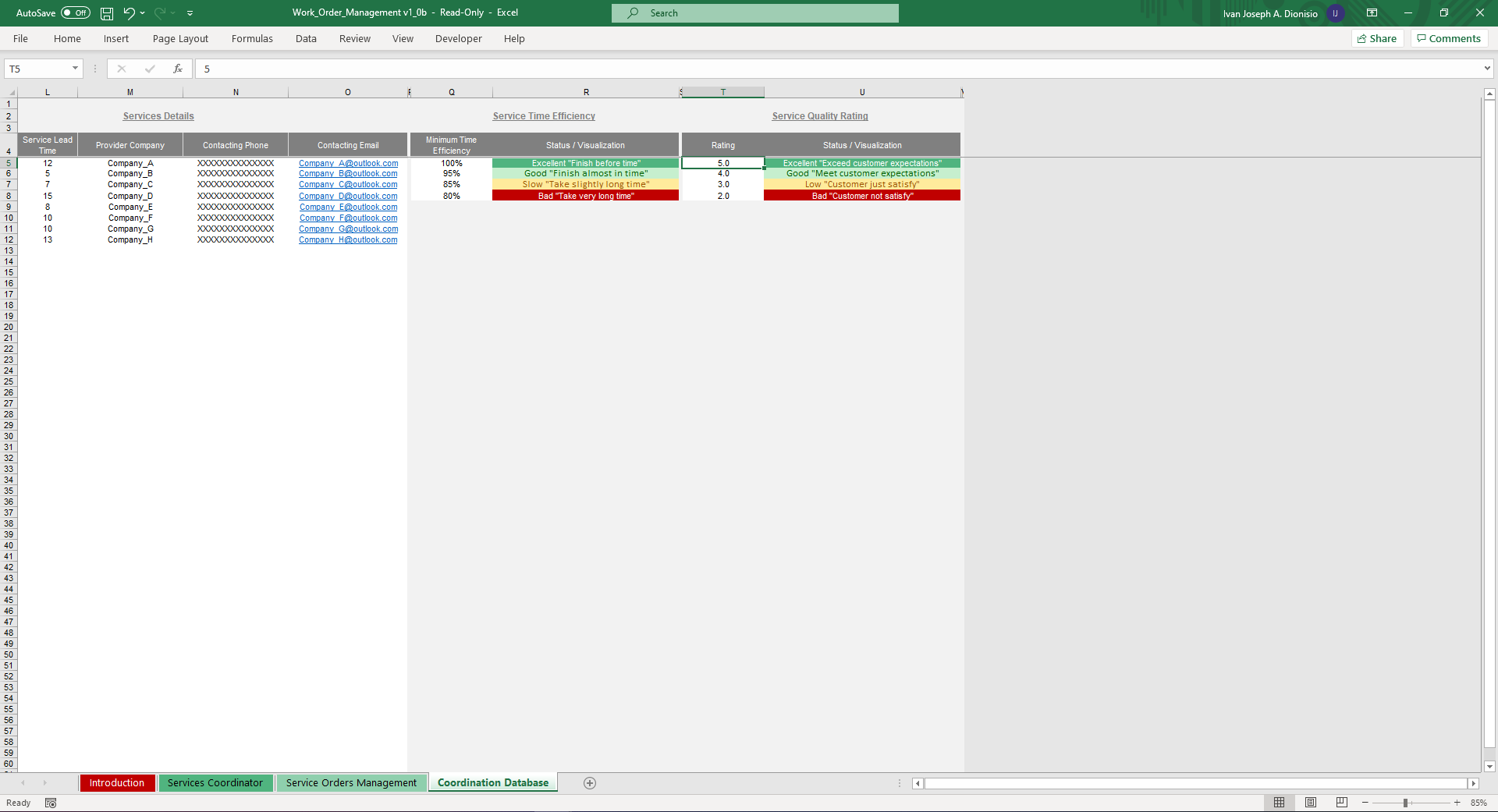This screenshot has width=1498, height=812.
Task: Click the vertical scrollbar down arrow
Action: [x=1489, y=767]
